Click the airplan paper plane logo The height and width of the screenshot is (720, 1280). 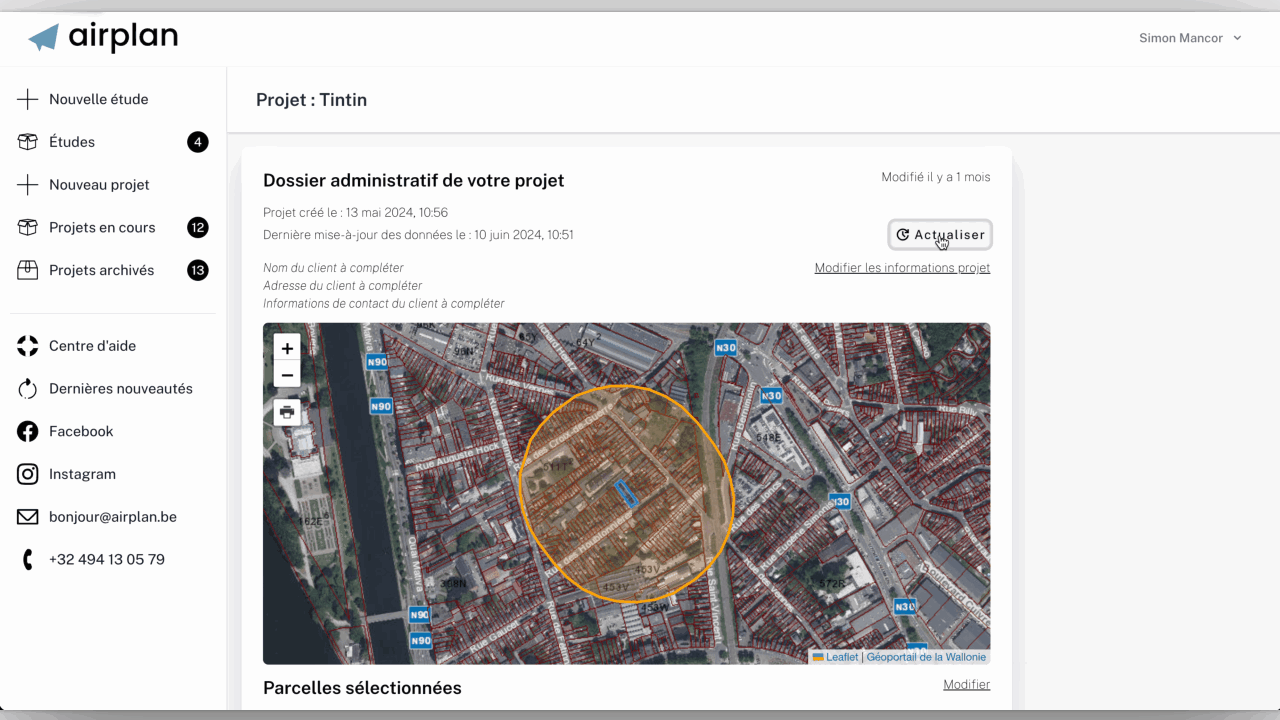click(44, 38)
